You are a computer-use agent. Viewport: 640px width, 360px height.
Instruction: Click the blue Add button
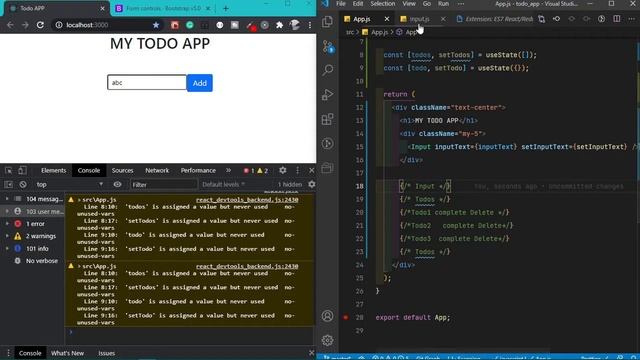(200, 83)
